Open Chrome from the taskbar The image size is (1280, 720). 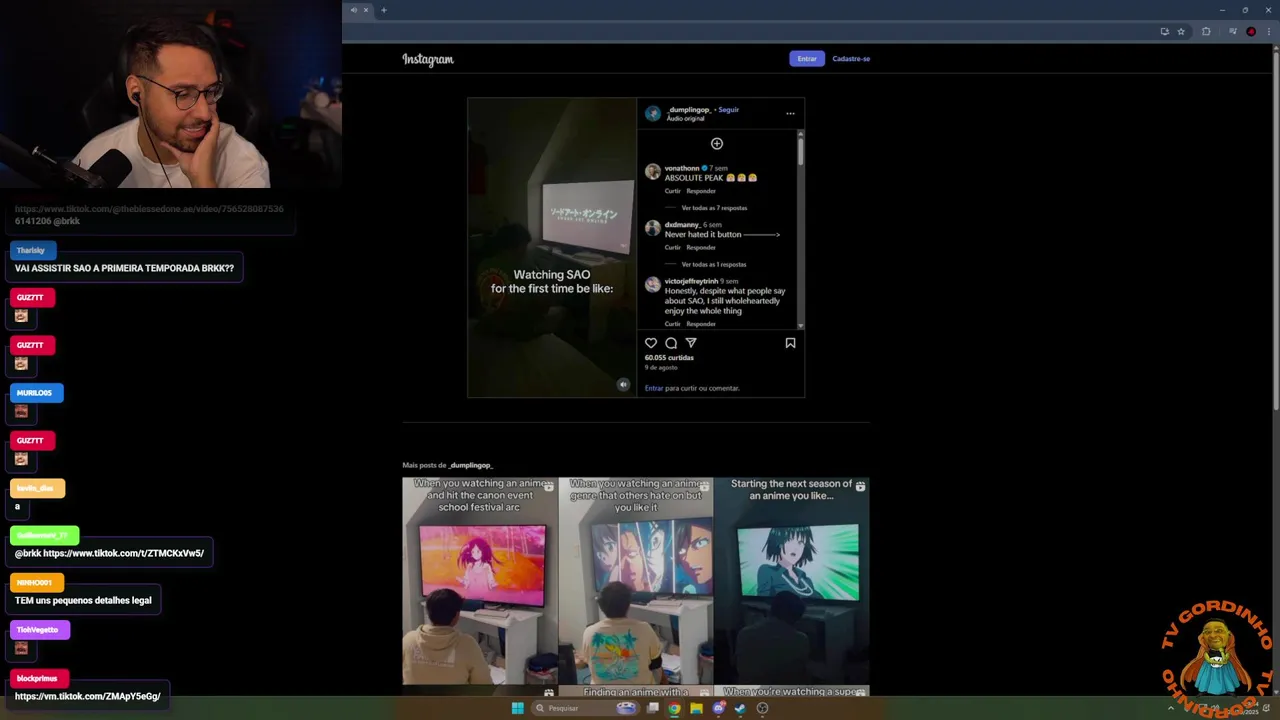pyautogui.click(x=674, y=708)
